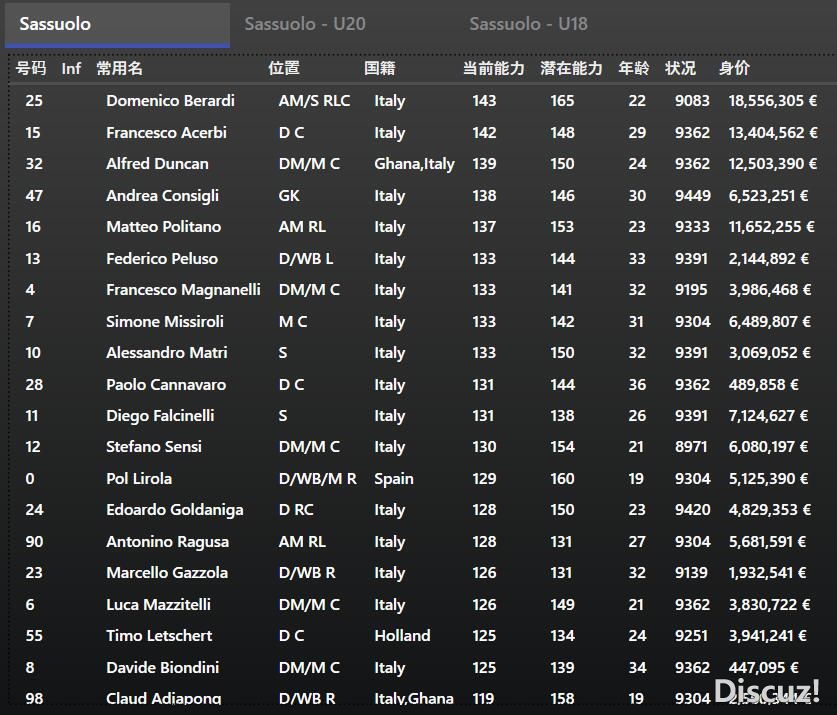Sort by 位置 column header
This screenshot has height=715, width=837.
(x=284, y=68)
